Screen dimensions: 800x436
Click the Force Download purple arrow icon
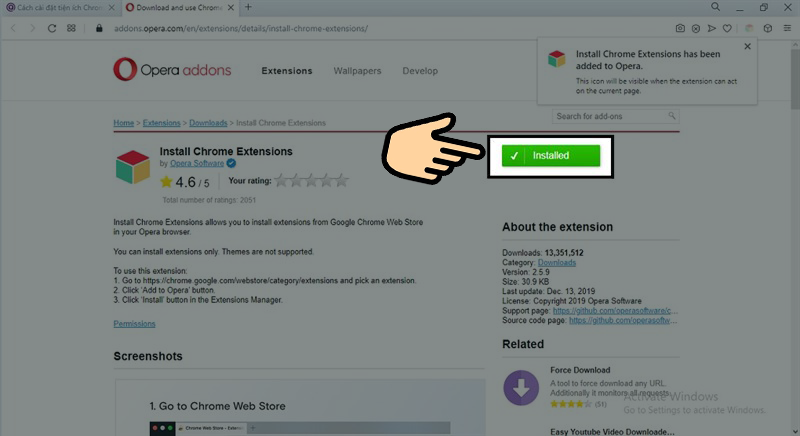[x=521, y=388]
